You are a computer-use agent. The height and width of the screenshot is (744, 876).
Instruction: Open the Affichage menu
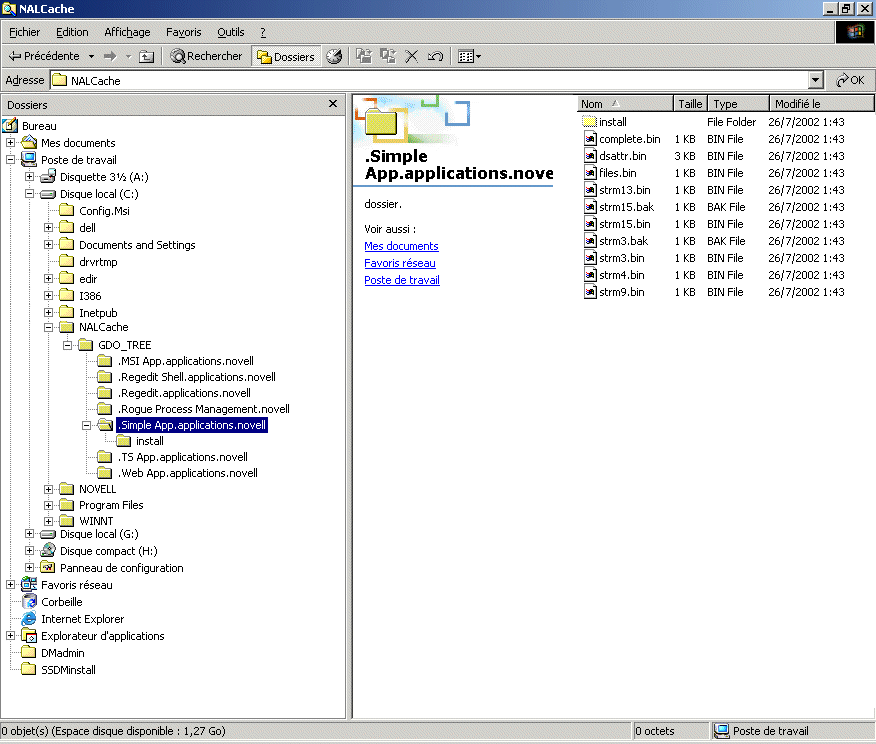[x=127, y=31]
